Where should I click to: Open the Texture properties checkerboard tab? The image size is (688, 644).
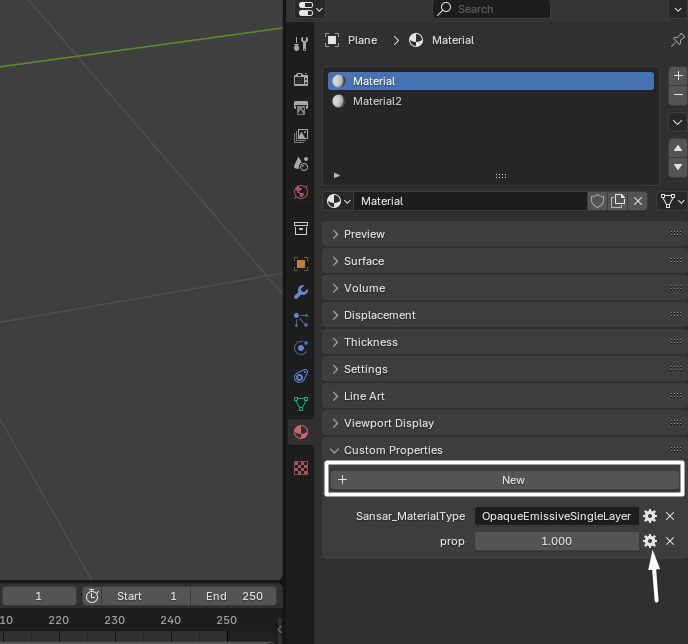pyautogui.click(x=301, y=467)
